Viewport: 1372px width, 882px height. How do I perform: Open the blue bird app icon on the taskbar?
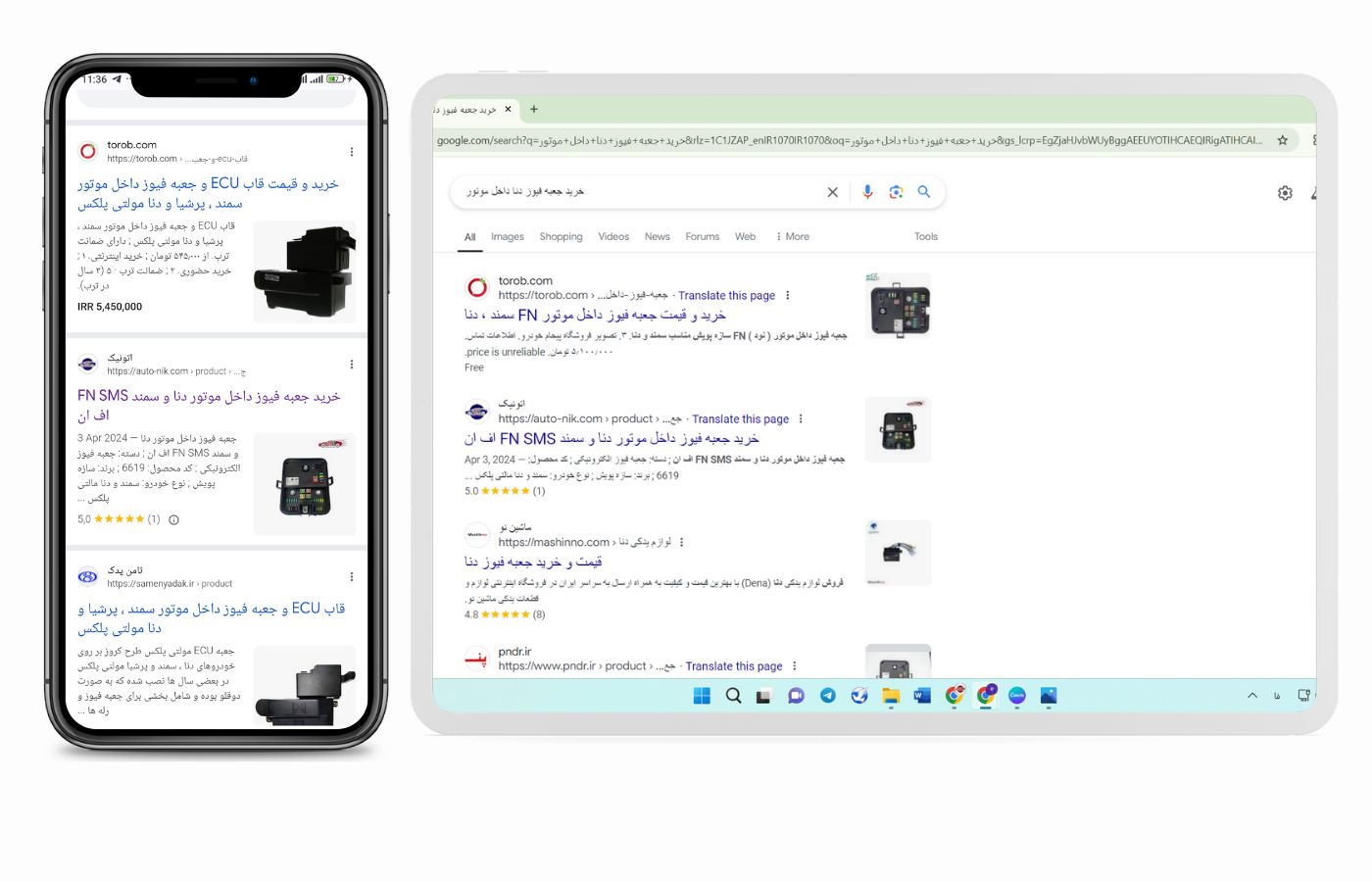coord(859,696)
